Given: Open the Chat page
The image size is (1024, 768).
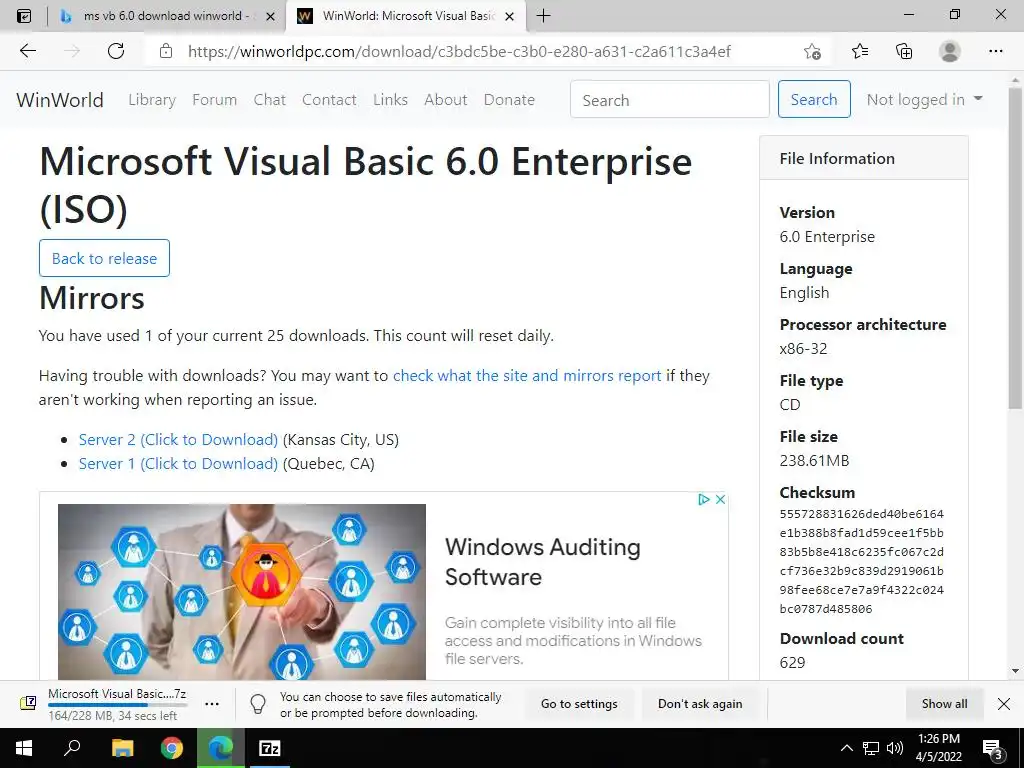Looking at the screenshot, I should point(270,100).
